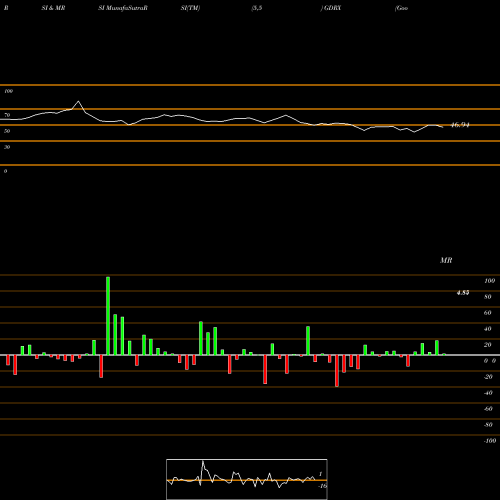Click the RSI scale's 50 label
Viewport: 500px width, 500px height.
[7, 131]
